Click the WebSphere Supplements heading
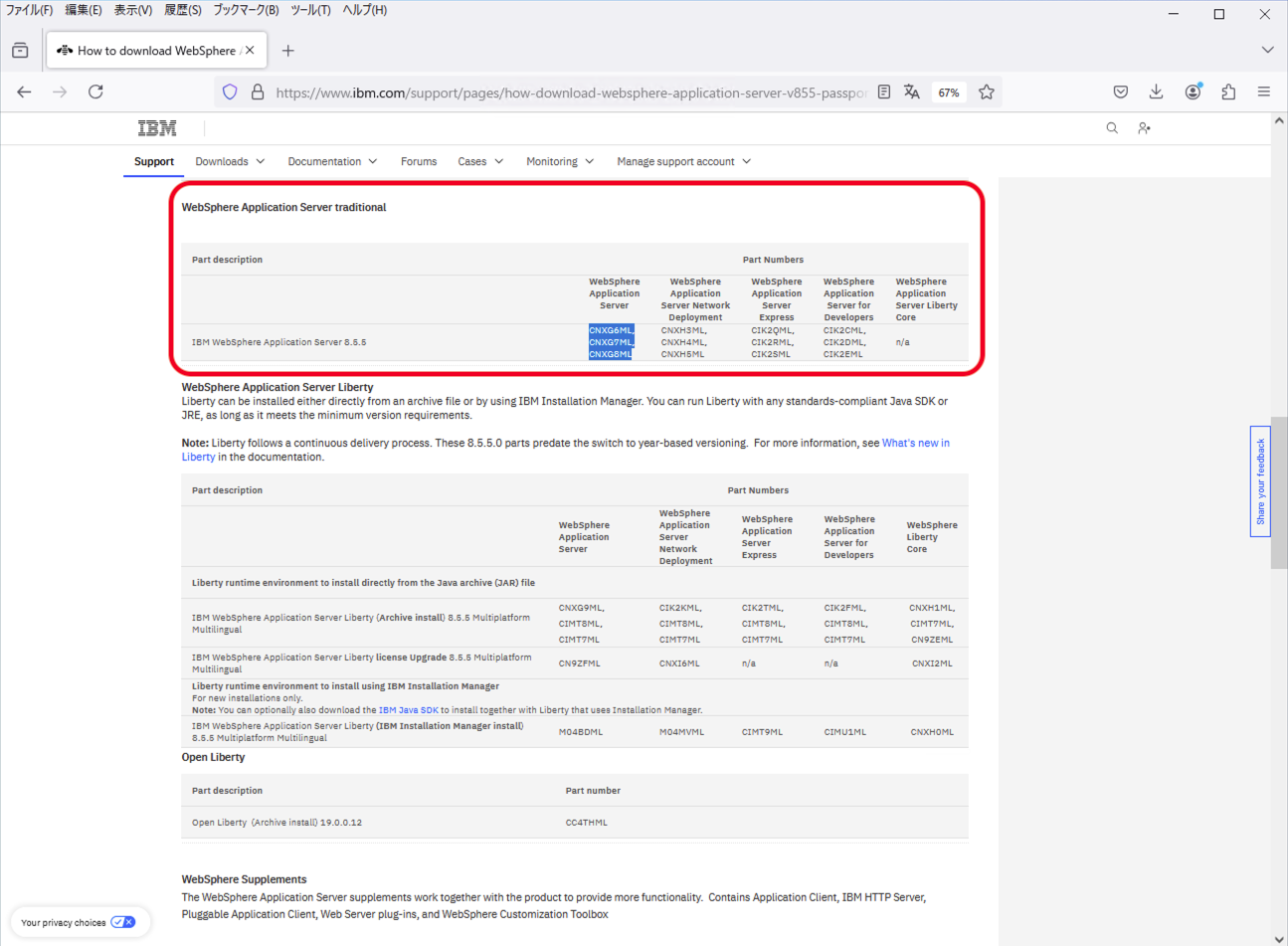Image resolution: width=1288 pixels, height=946 pixels. click(x=244, y=879)
